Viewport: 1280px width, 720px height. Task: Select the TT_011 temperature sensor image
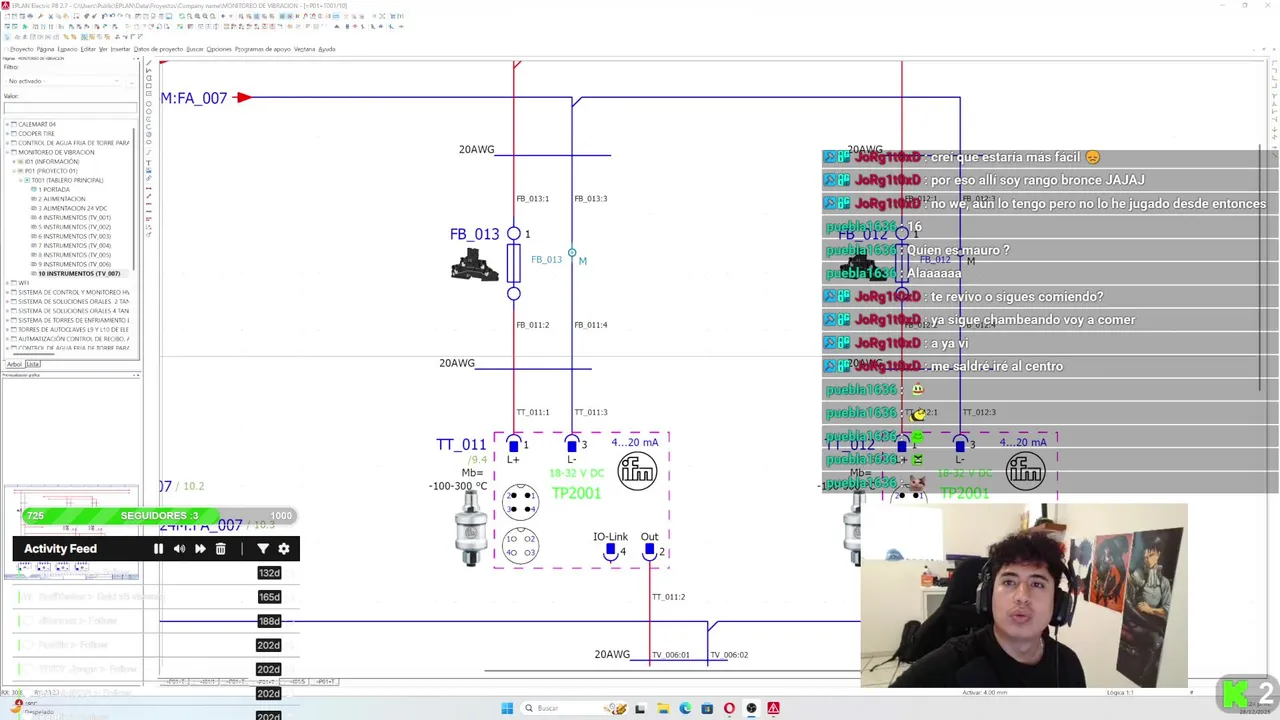click(x=470, y=529)
